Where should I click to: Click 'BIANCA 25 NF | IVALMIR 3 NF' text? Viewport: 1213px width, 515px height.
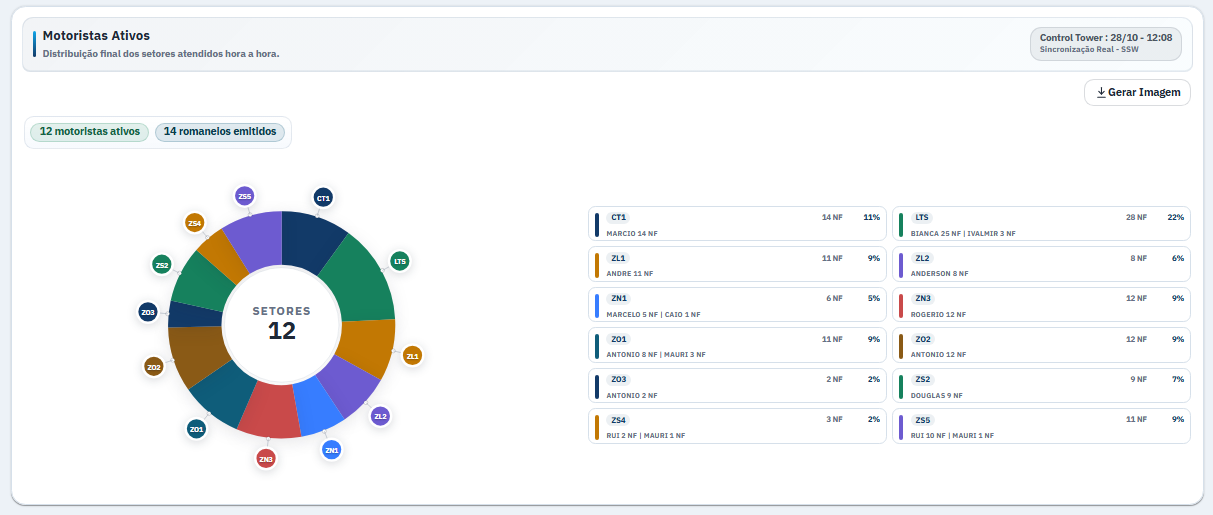pyautogui.click(x=963, y=233)
